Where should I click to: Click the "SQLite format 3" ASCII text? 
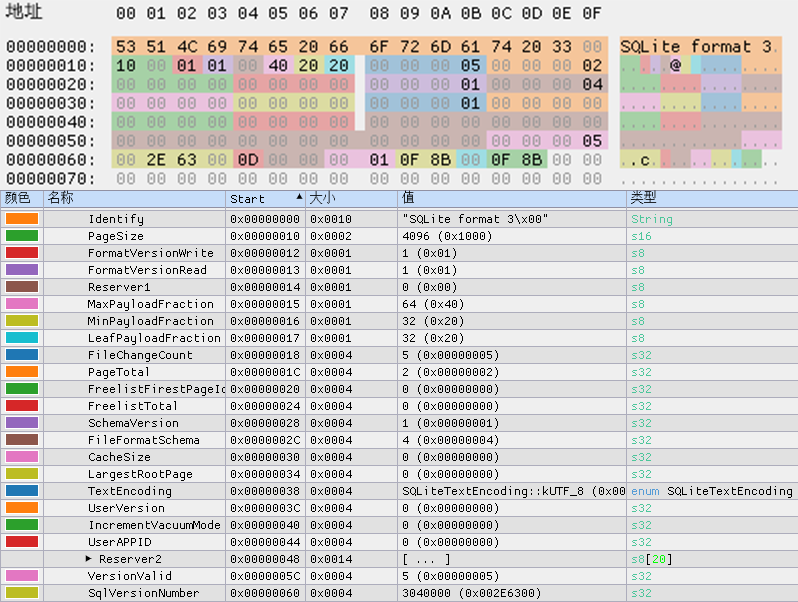[697, 46]
